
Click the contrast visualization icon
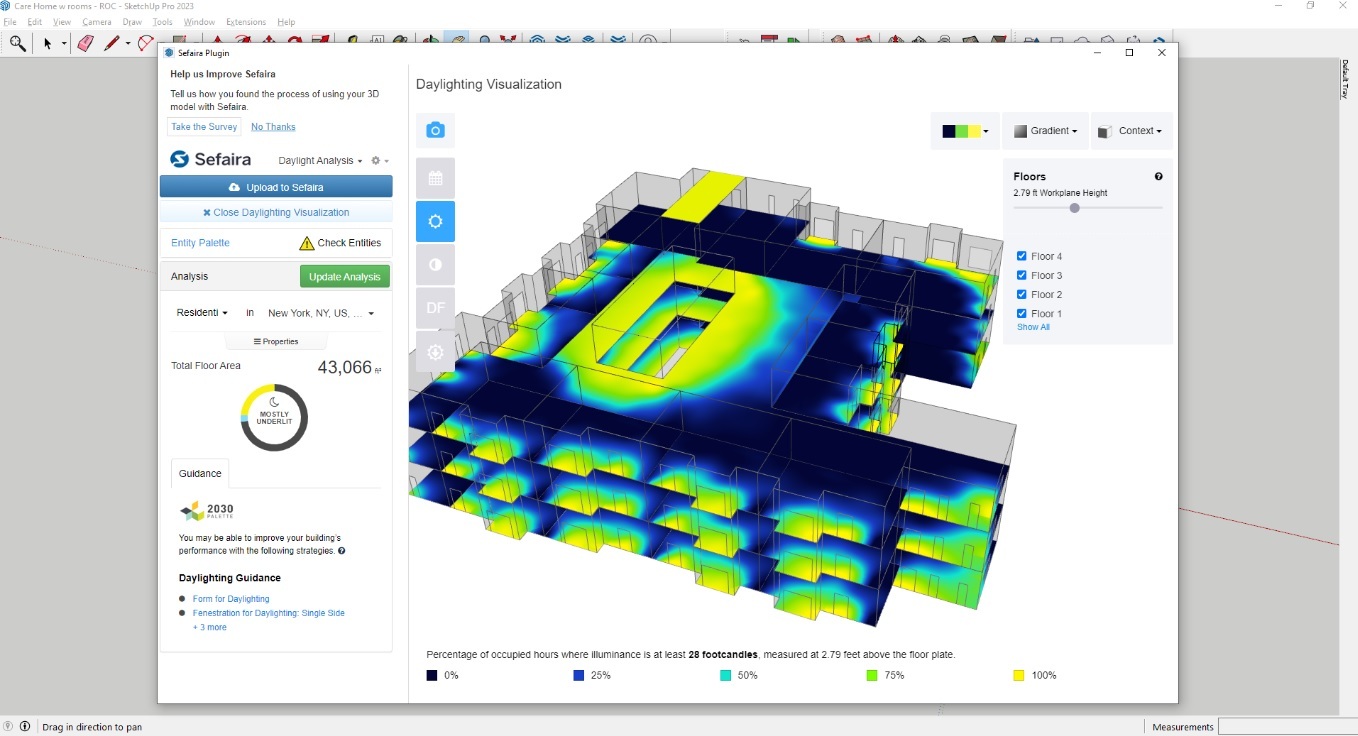(x=435, y=264)
